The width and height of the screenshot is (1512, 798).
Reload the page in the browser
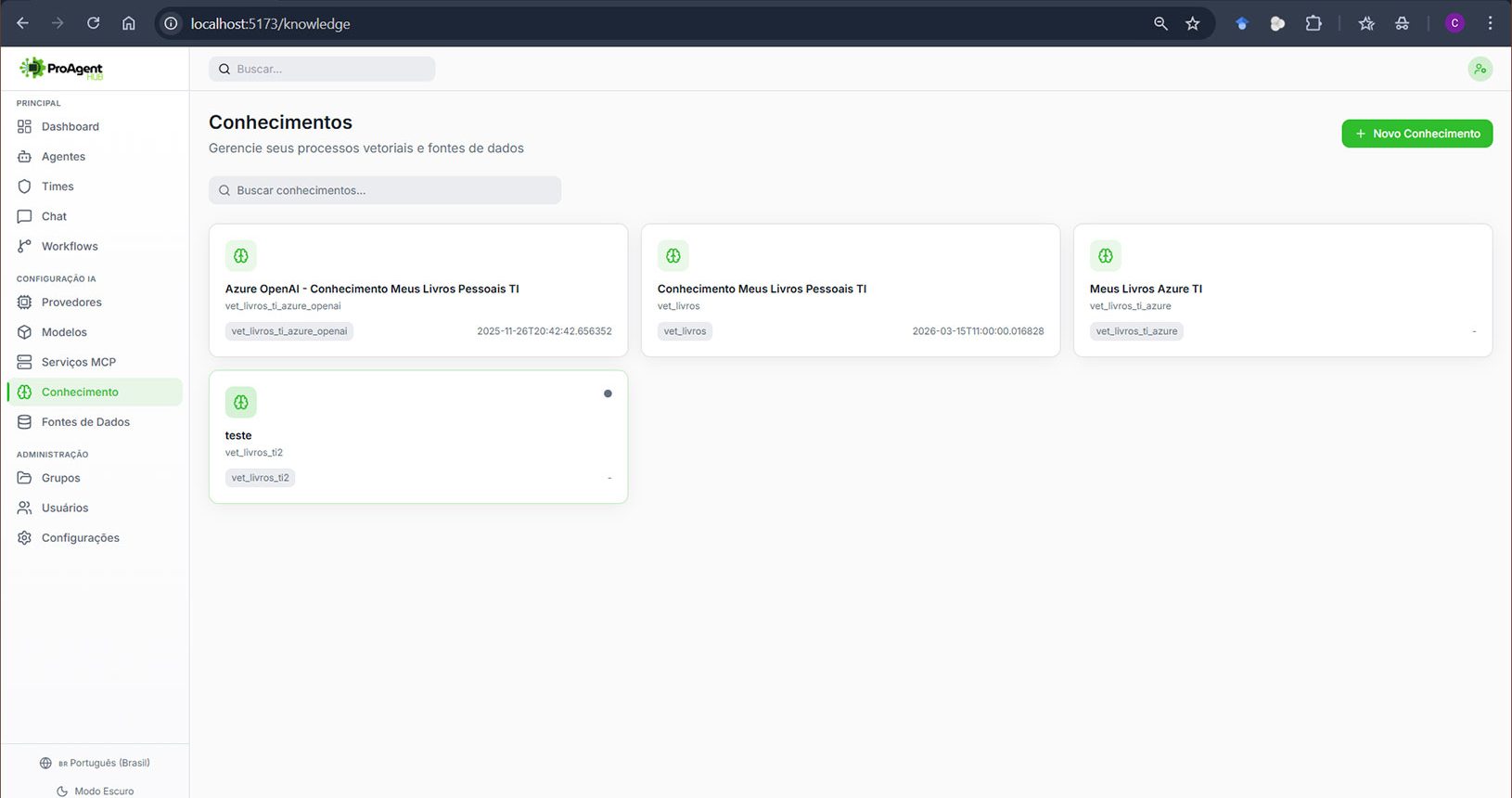(x=93, y=23)
